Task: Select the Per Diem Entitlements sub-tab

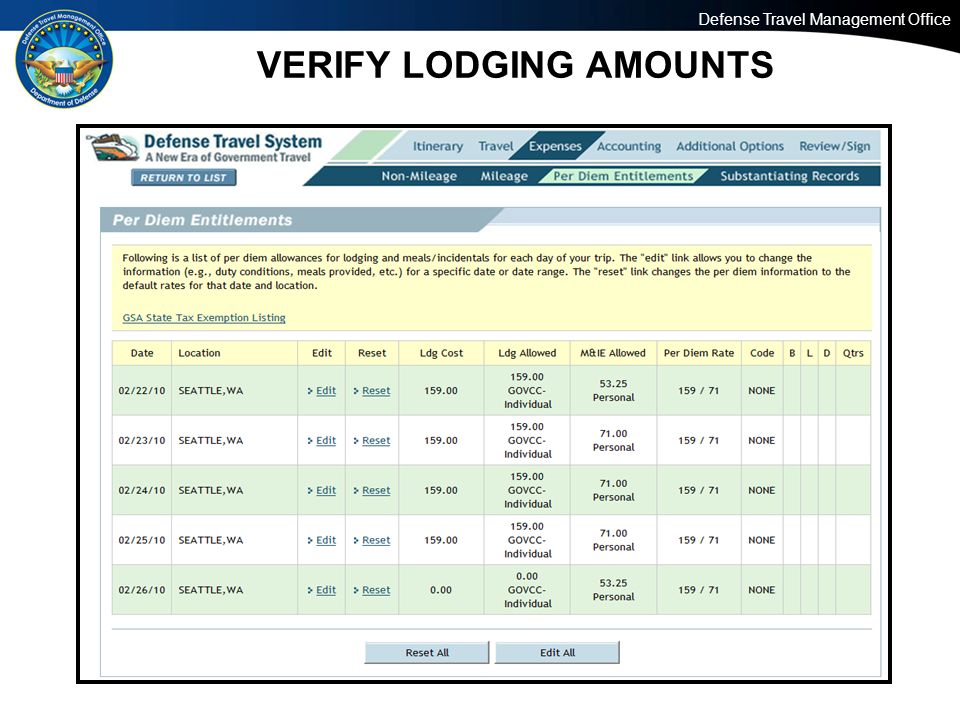Action: pyautogui.click(x=623, y=176)
